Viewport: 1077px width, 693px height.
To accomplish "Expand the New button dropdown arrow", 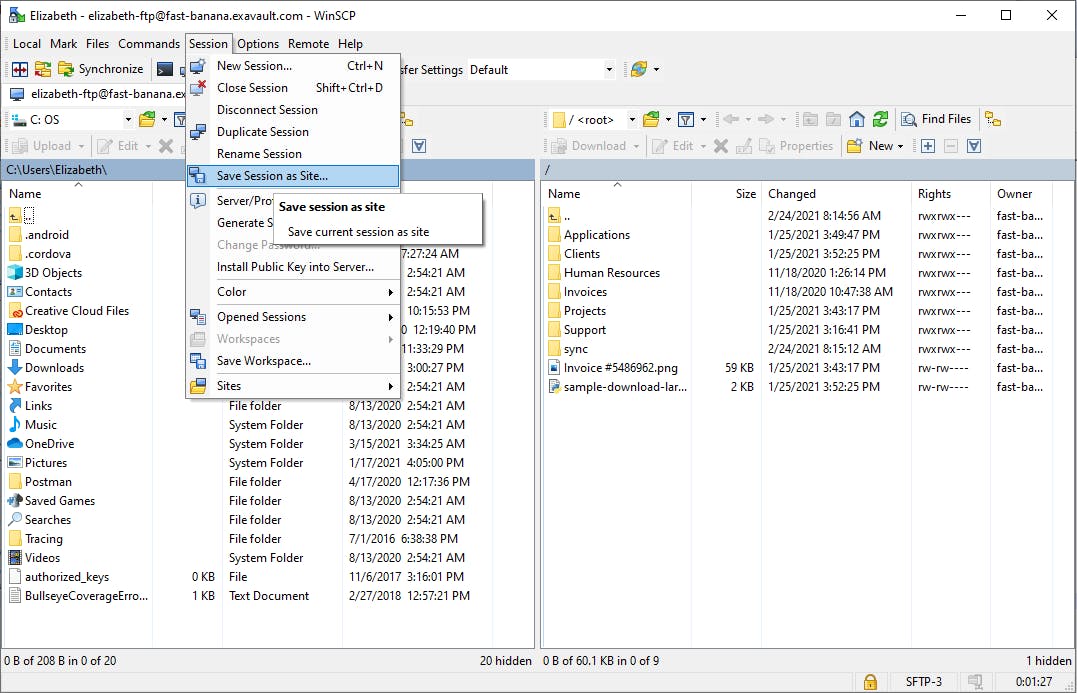I will click(900, 146).
